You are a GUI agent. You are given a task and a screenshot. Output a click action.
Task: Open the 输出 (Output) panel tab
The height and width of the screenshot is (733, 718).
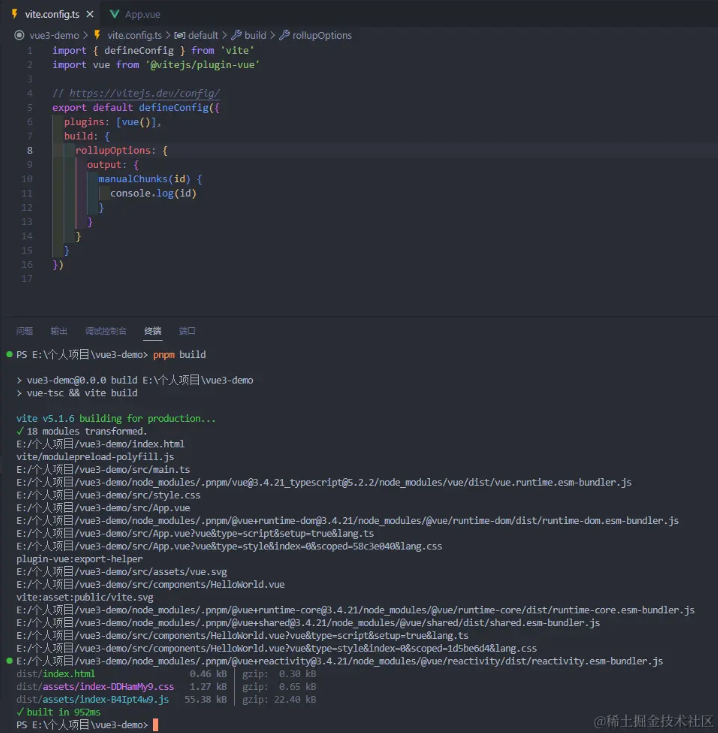coord(59,331)
